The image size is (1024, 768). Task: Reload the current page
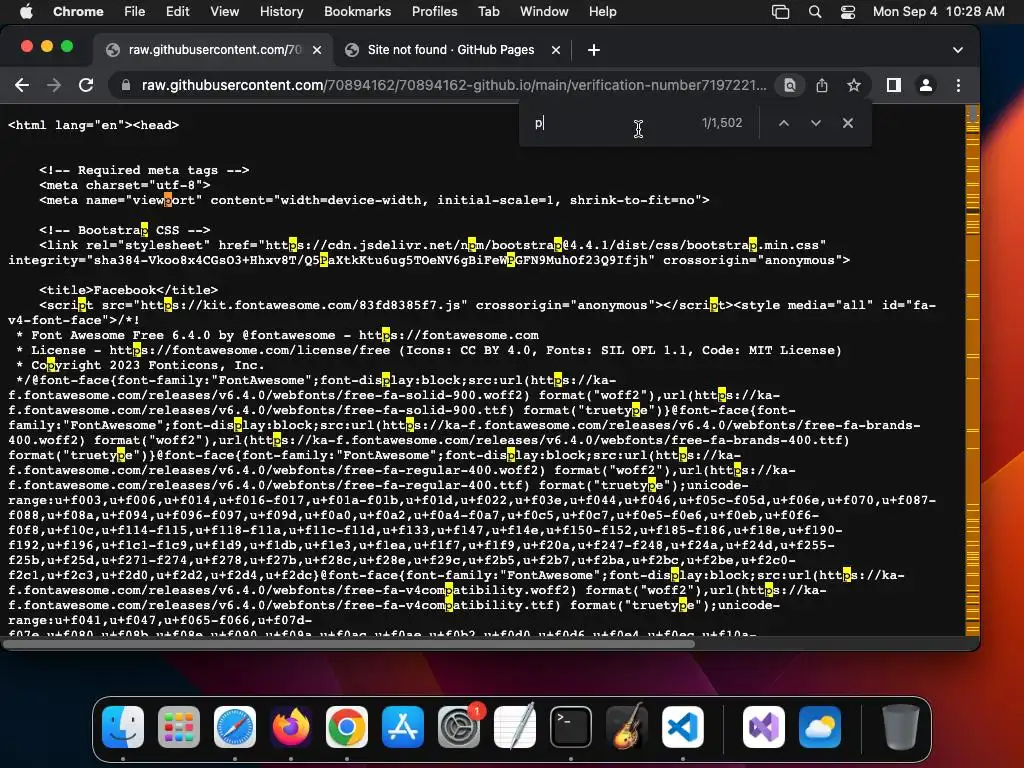(x=86, y=85)
